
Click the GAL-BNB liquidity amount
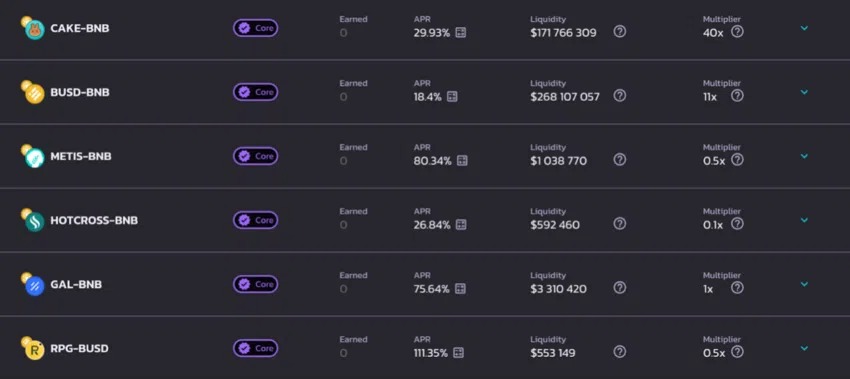(558, 289)
